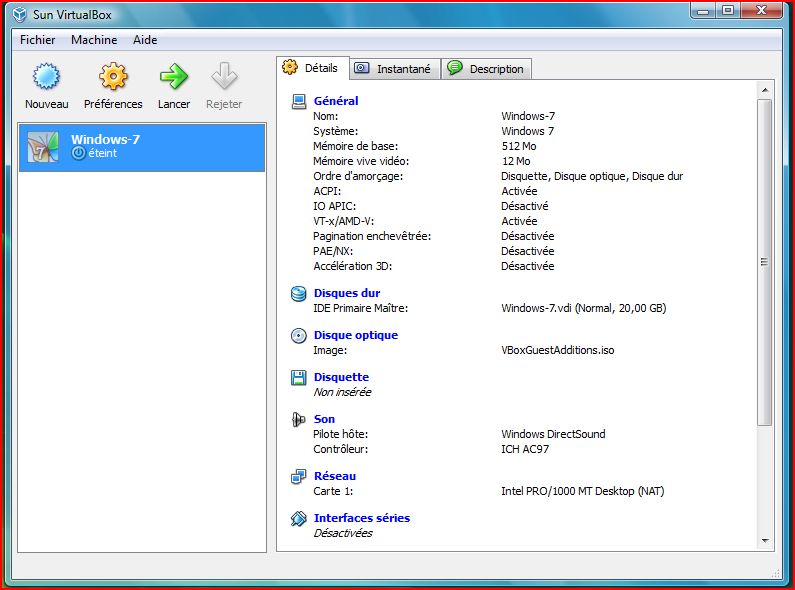This screenshot has width=795, height=590.
Task: Click the 12 Mo video memory value
Action: click(516, 161)
